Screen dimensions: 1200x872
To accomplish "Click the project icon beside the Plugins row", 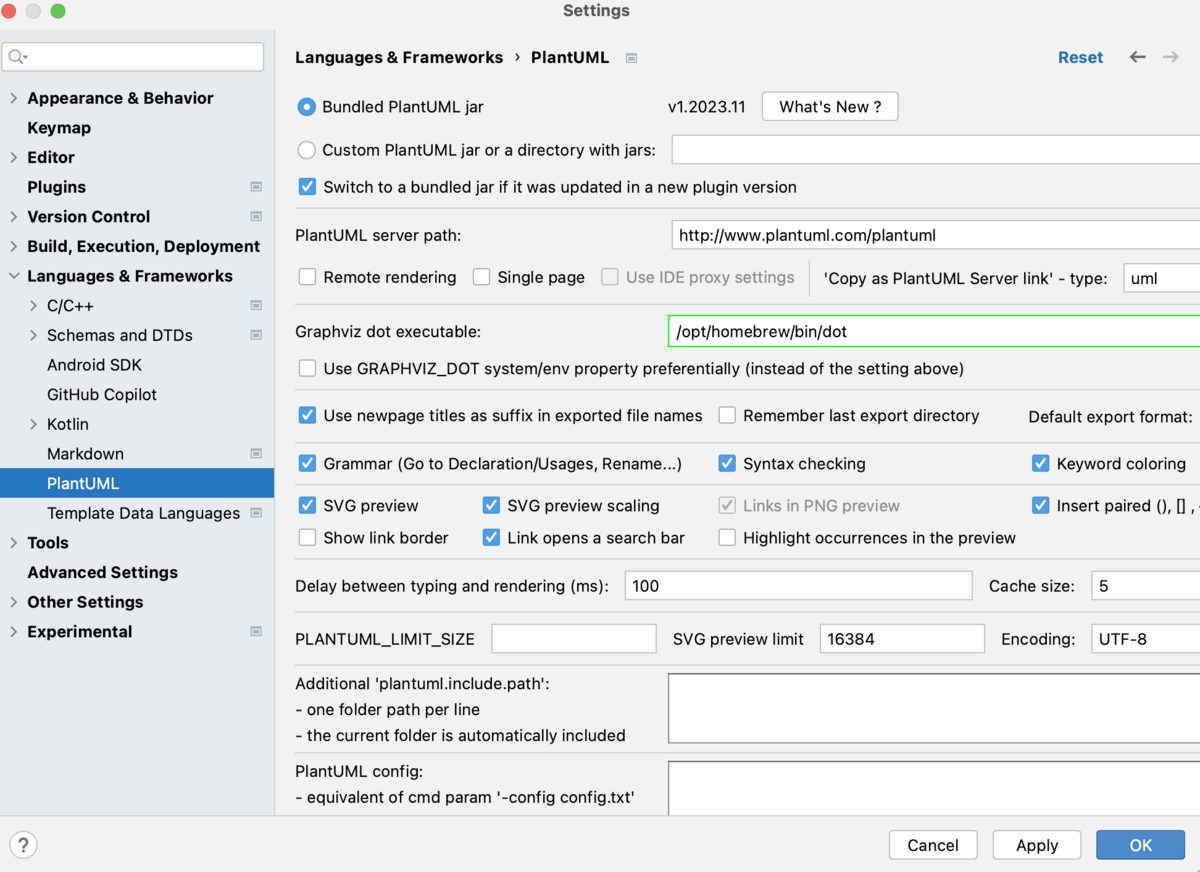I will tap(256, 187).
